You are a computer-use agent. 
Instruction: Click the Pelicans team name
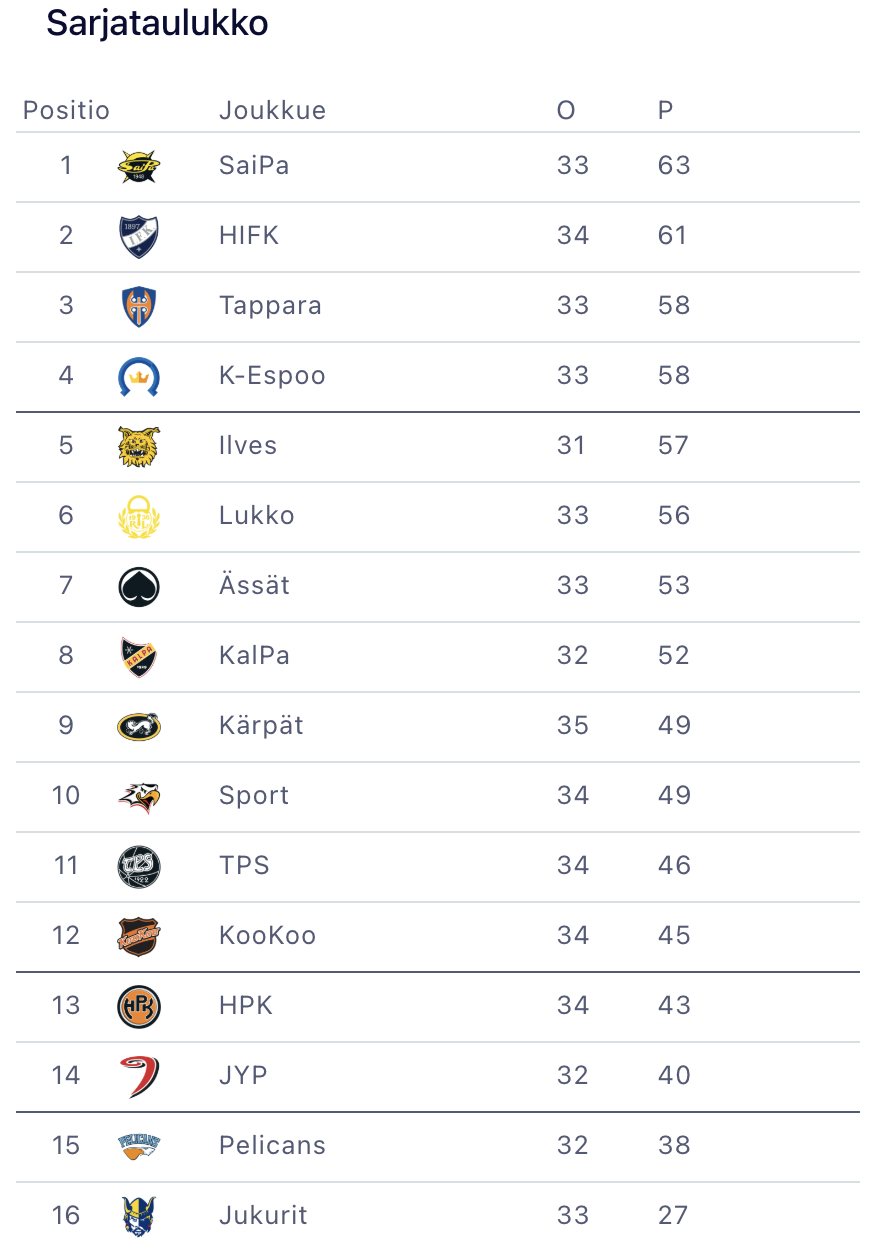tap(272, 1145)
